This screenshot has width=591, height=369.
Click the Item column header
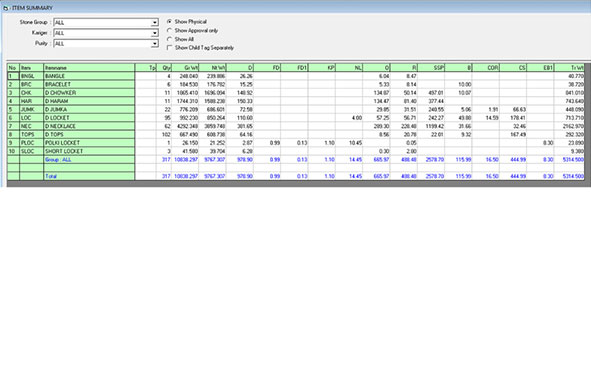32,68
